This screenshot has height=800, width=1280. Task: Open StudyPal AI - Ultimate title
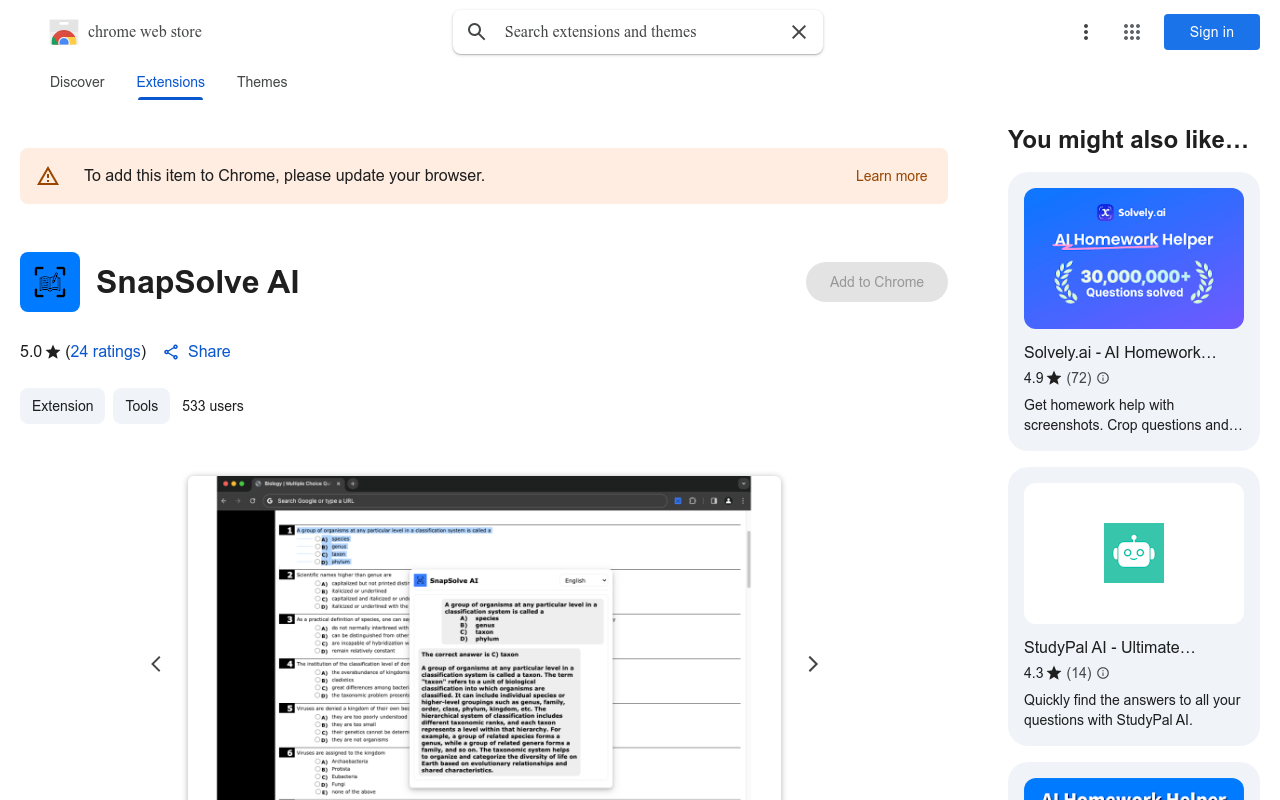1110,647
